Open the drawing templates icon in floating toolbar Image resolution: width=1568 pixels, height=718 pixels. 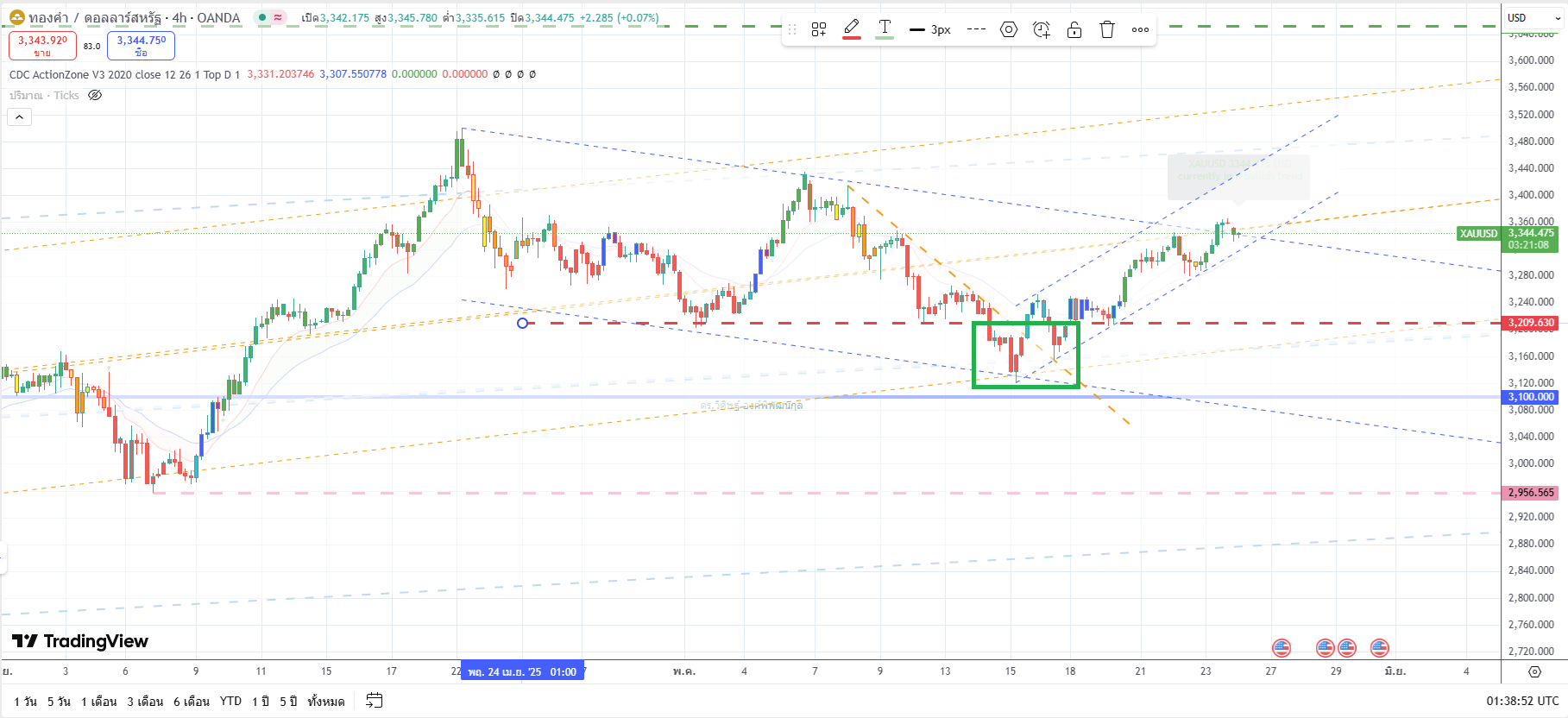click(819, 29)
